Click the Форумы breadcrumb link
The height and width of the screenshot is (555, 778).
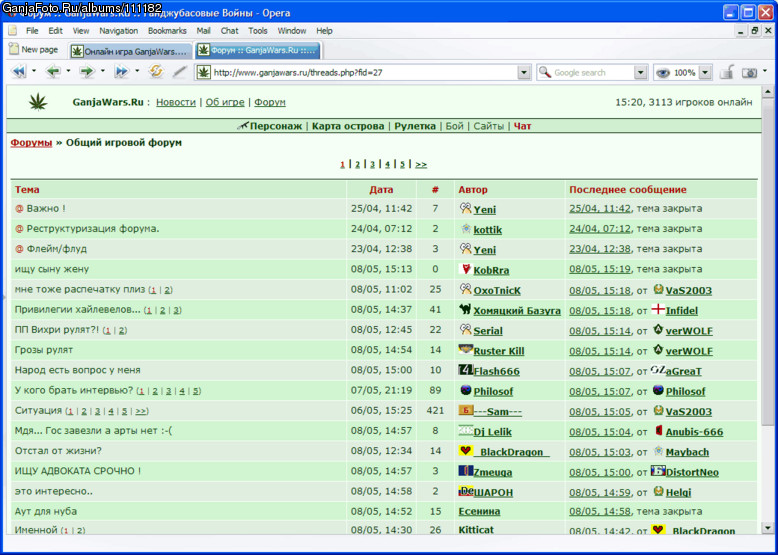pyautogui.click(x=31, y=142)
